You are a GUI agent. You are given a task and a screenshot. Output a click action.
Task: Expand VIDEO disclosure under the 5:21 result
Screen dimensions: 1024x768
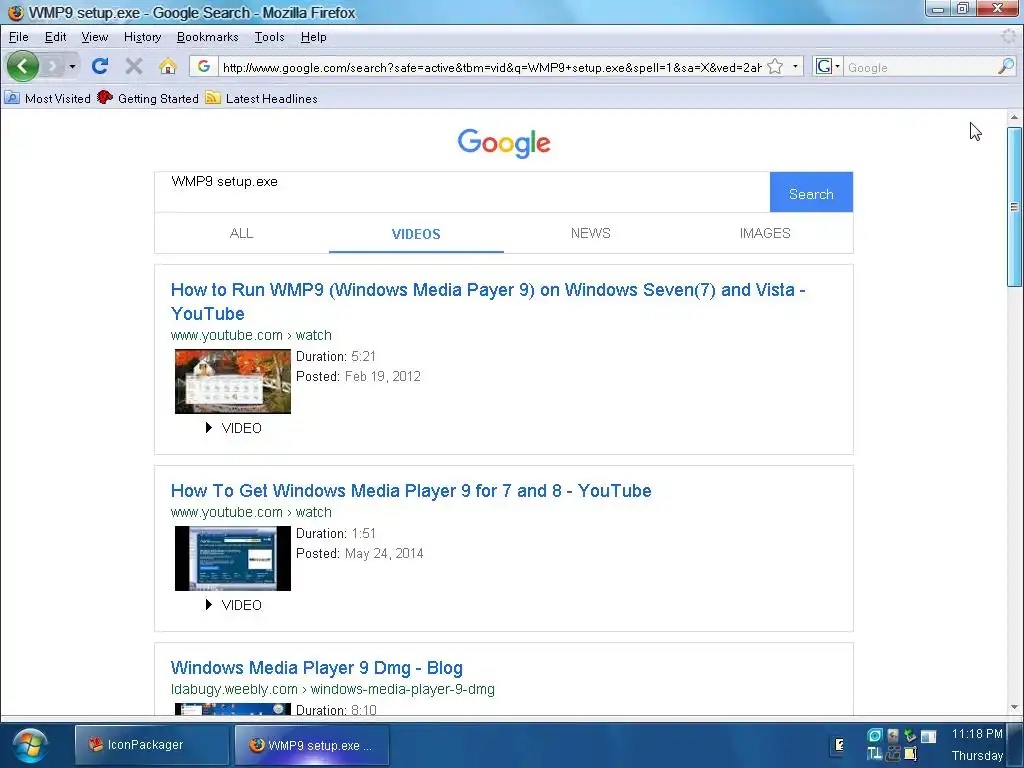point(233,428)
